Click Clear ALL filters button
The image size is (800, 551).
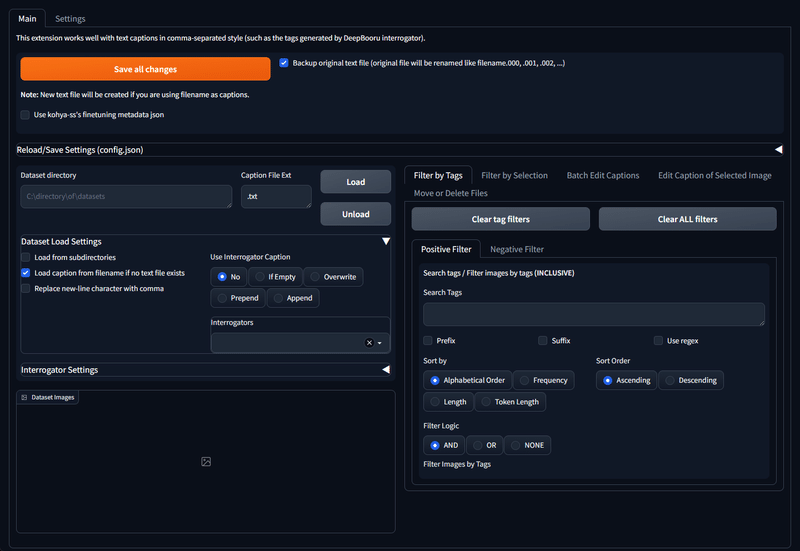688,219
